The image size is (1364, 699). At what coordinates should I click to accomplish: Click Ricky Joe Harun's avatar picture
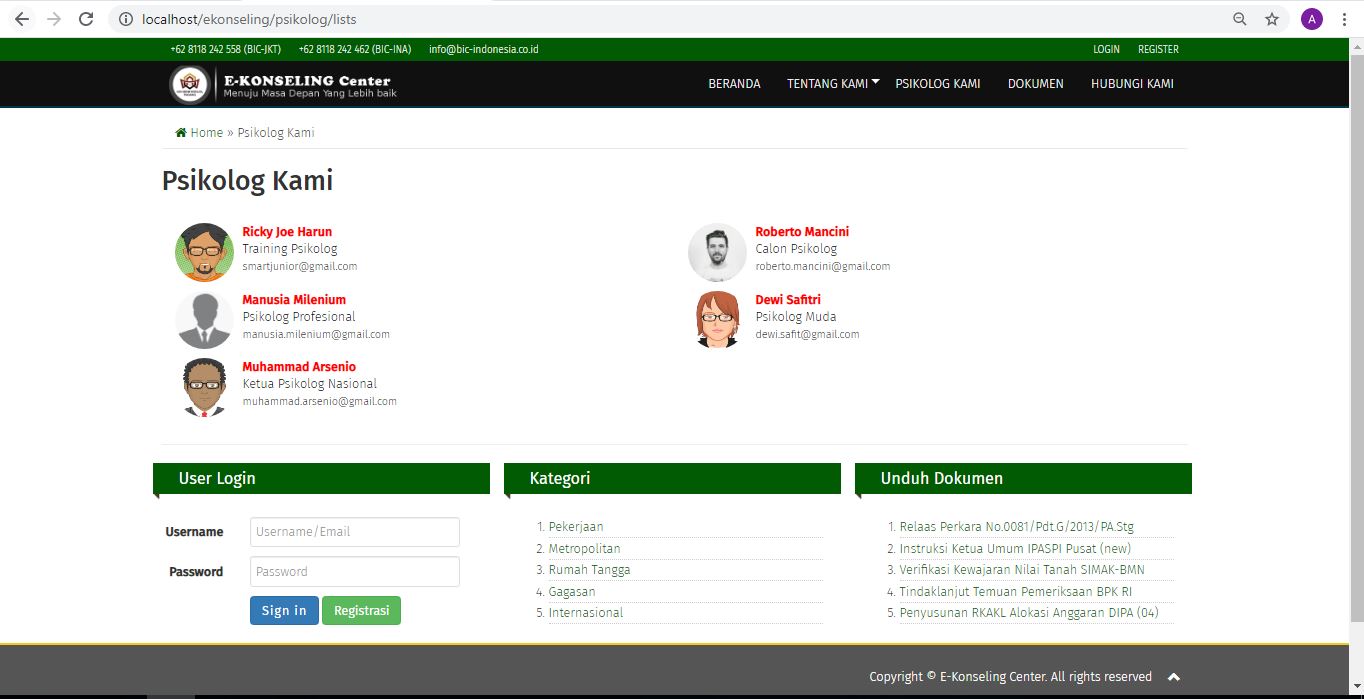point(204,252)
